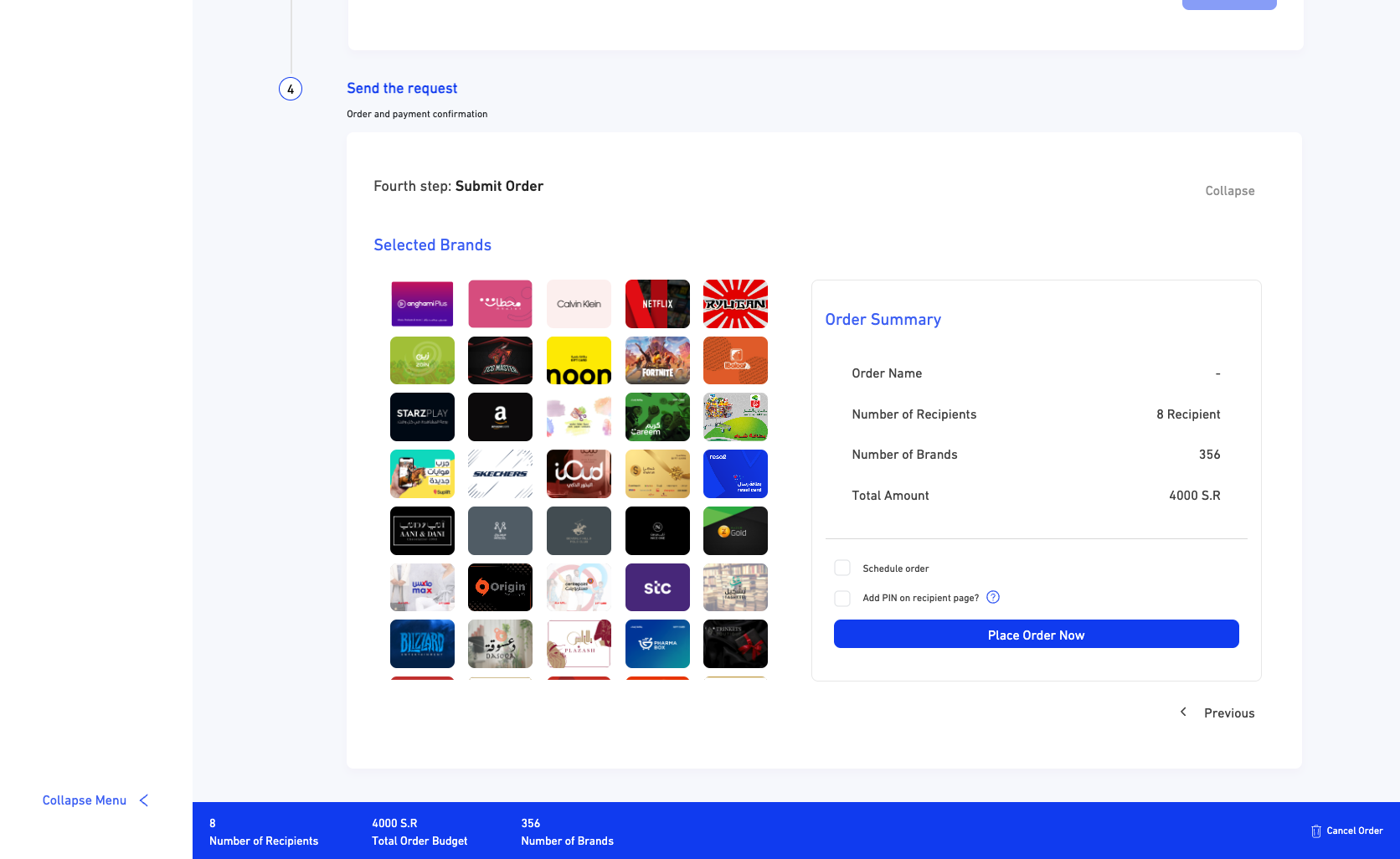Click the Netflix brand thumbnail
1400x859 pixels.
point(657,304)
